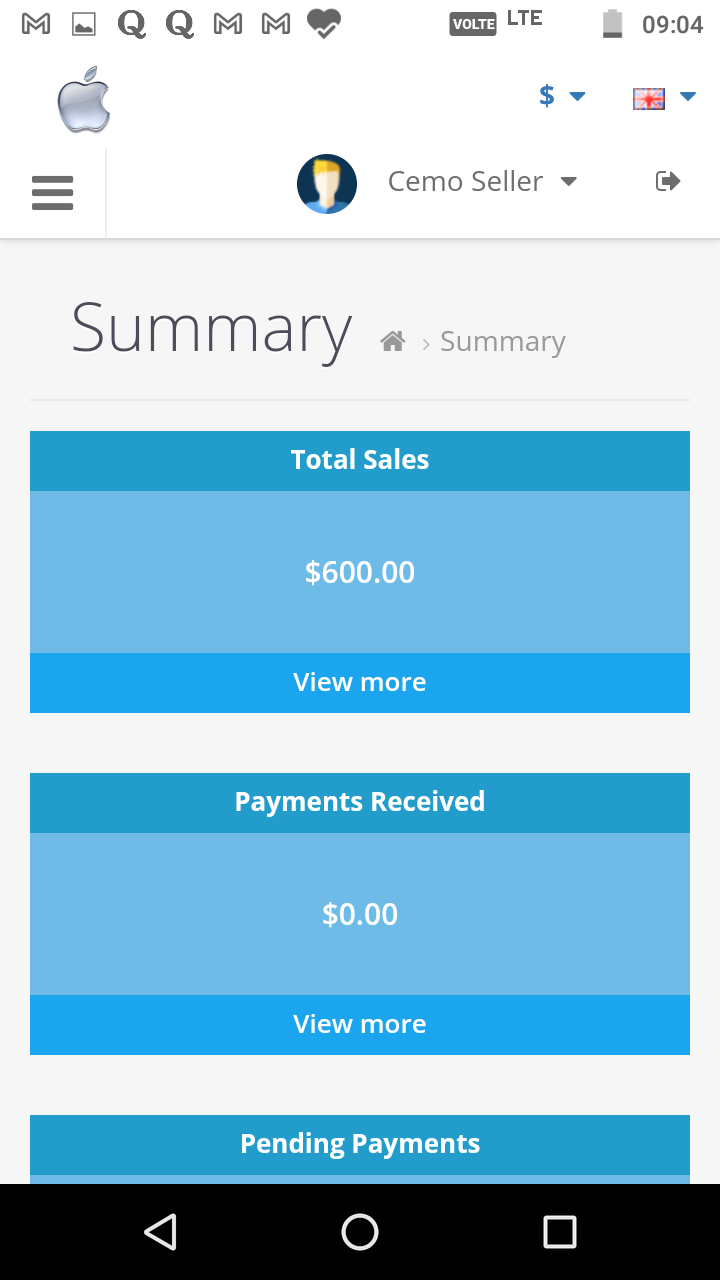Open the UK flag language selector
Image resolution: width=720 pixels, height=1280 pixels.
coord(664,97)
